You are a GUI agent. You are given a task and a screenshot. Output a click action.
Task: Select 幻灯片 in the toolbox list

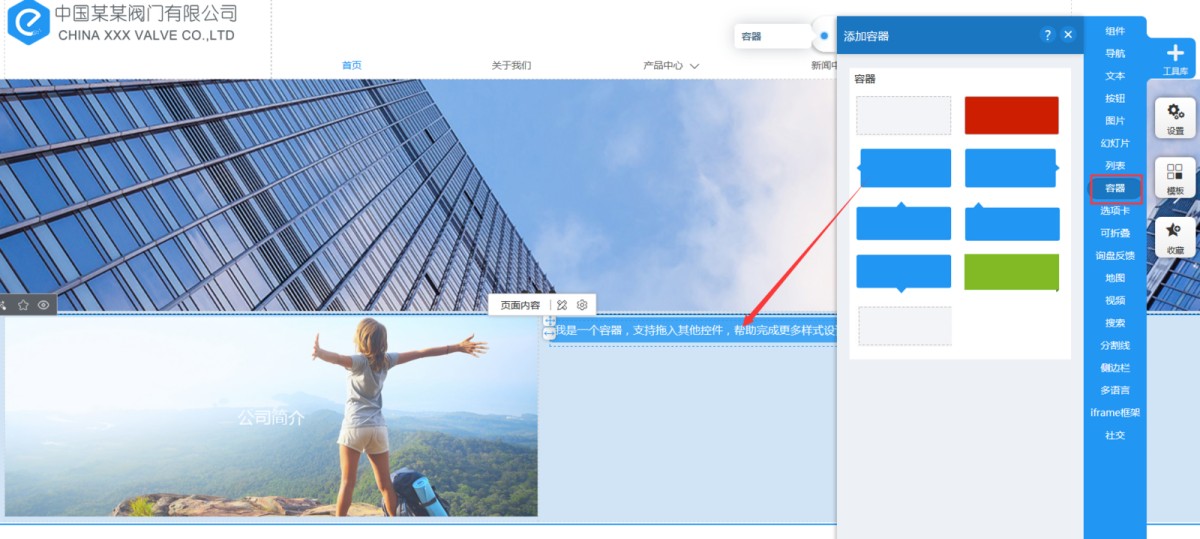[x=1115, y=143]
